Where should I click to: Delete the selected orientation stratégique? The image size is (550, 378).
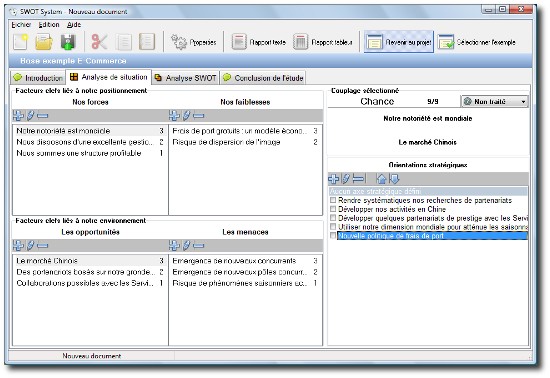point(358,179)
